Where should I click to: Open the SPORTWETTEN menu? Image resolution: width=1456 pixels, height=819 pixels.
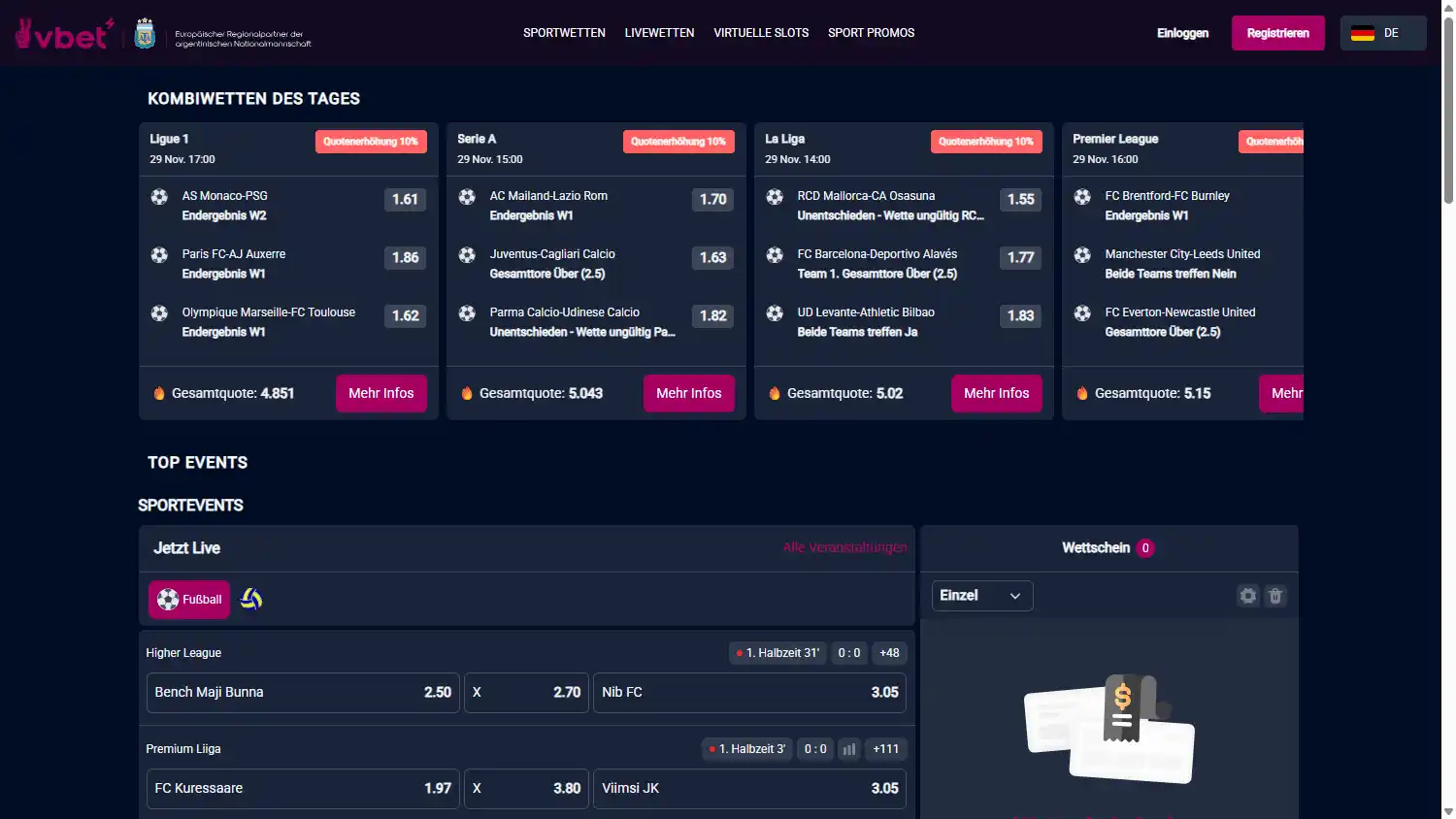[564, 33]
